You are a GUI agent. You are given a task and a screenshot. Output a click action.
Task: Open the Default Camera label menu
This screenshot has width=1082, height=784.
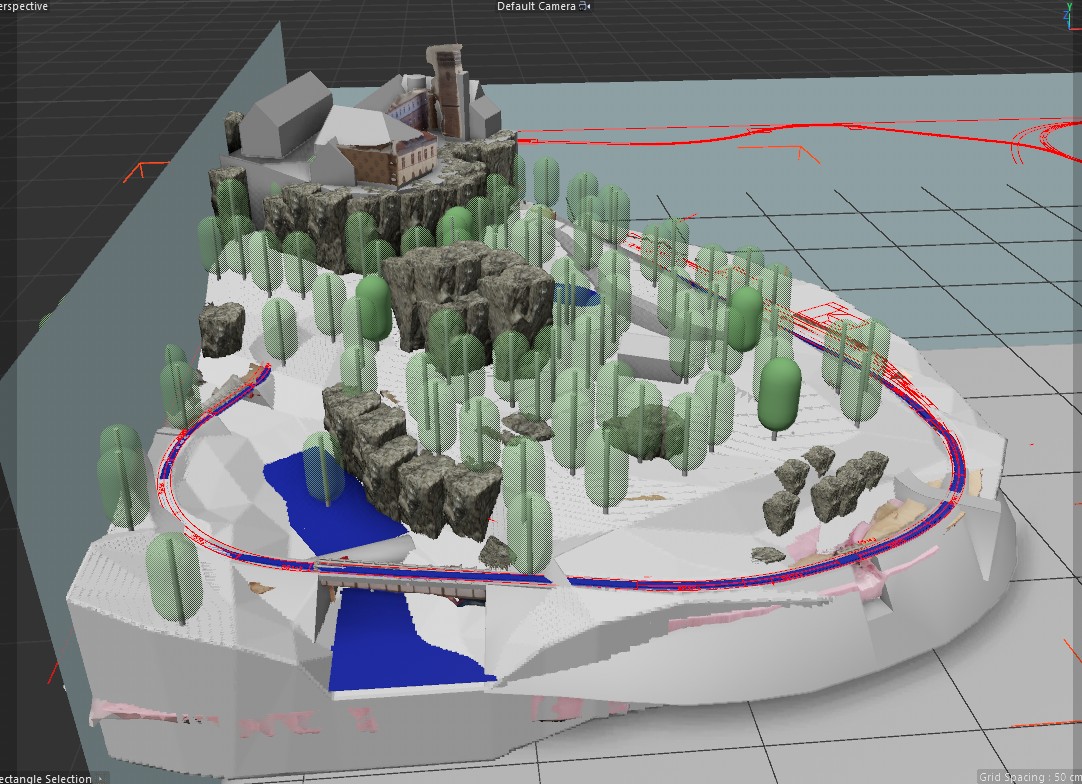point(536,6)
